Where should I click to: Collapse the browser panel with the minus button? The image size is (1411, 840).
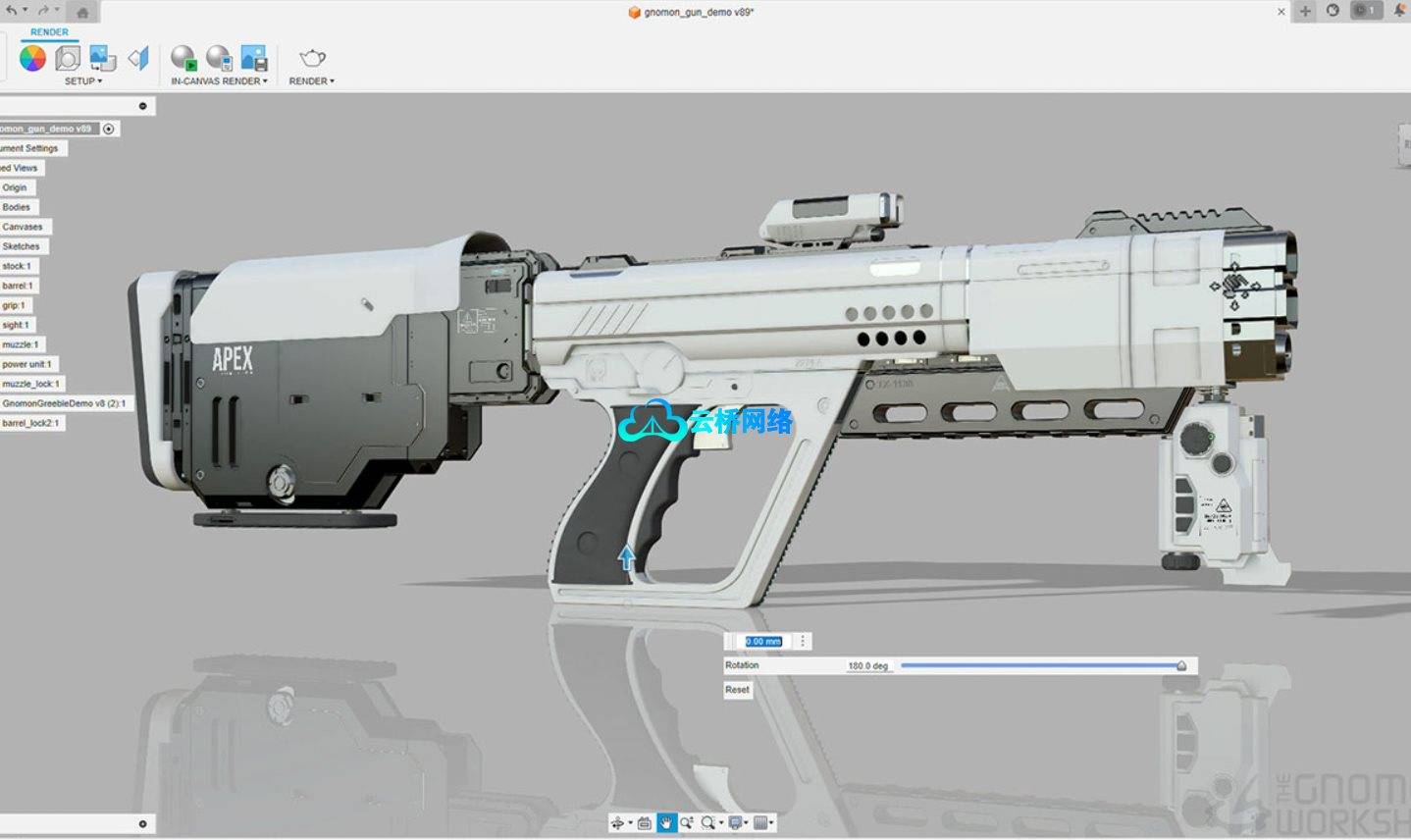(x=142, y=106)
